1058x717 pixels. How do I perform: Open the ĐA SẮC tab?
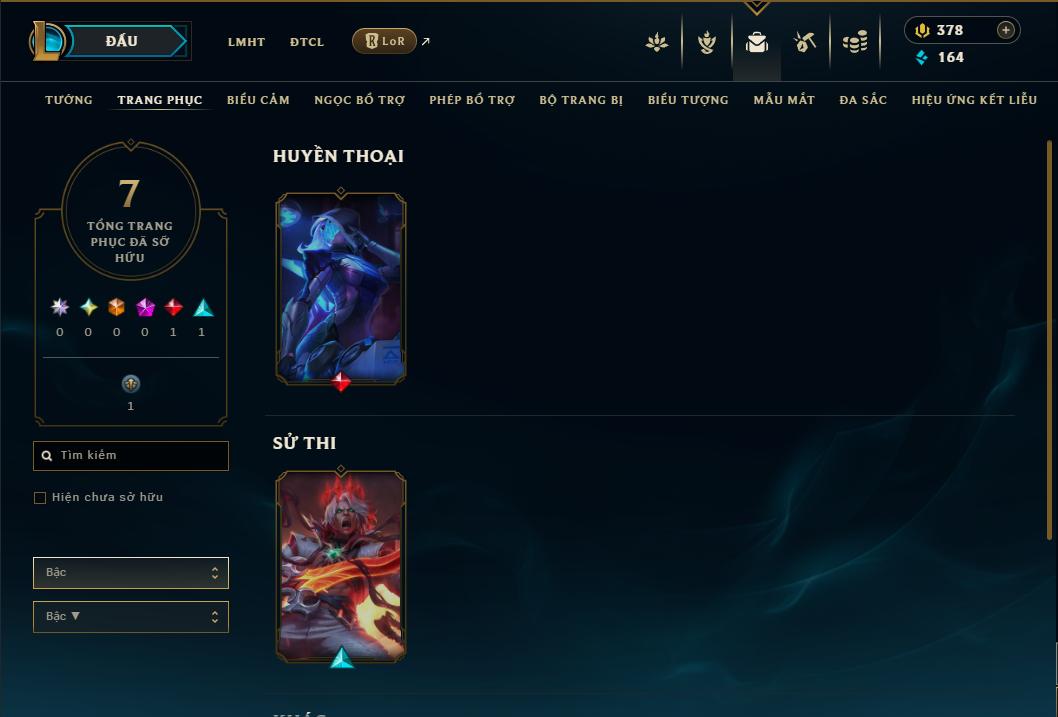click(863, 100)
